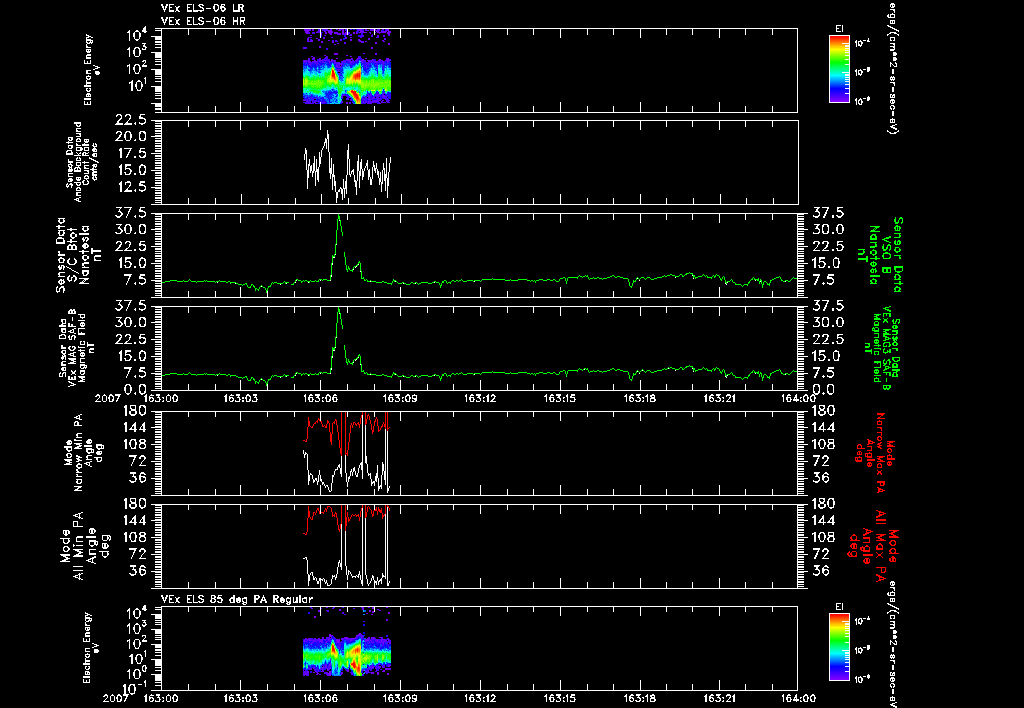Image resolution: width=1024 pixels, height=708 pixels.
Task: Click "164:00" on the axis beneath the MAG SAF-B panel
Action: pyautogui.click(x=798, y=398)
